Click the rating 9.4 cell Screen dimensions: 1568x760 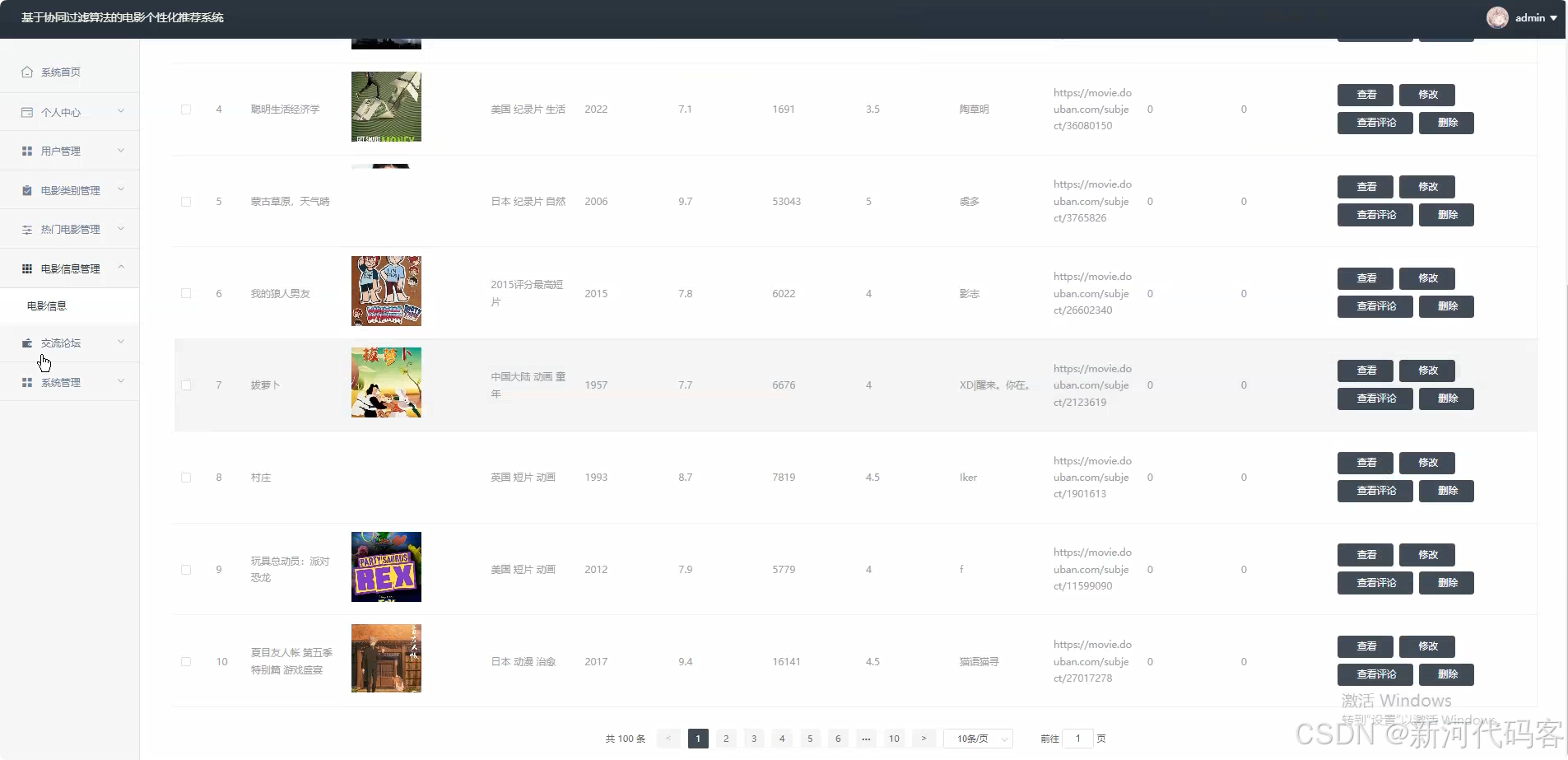click(x=685, y=662)
